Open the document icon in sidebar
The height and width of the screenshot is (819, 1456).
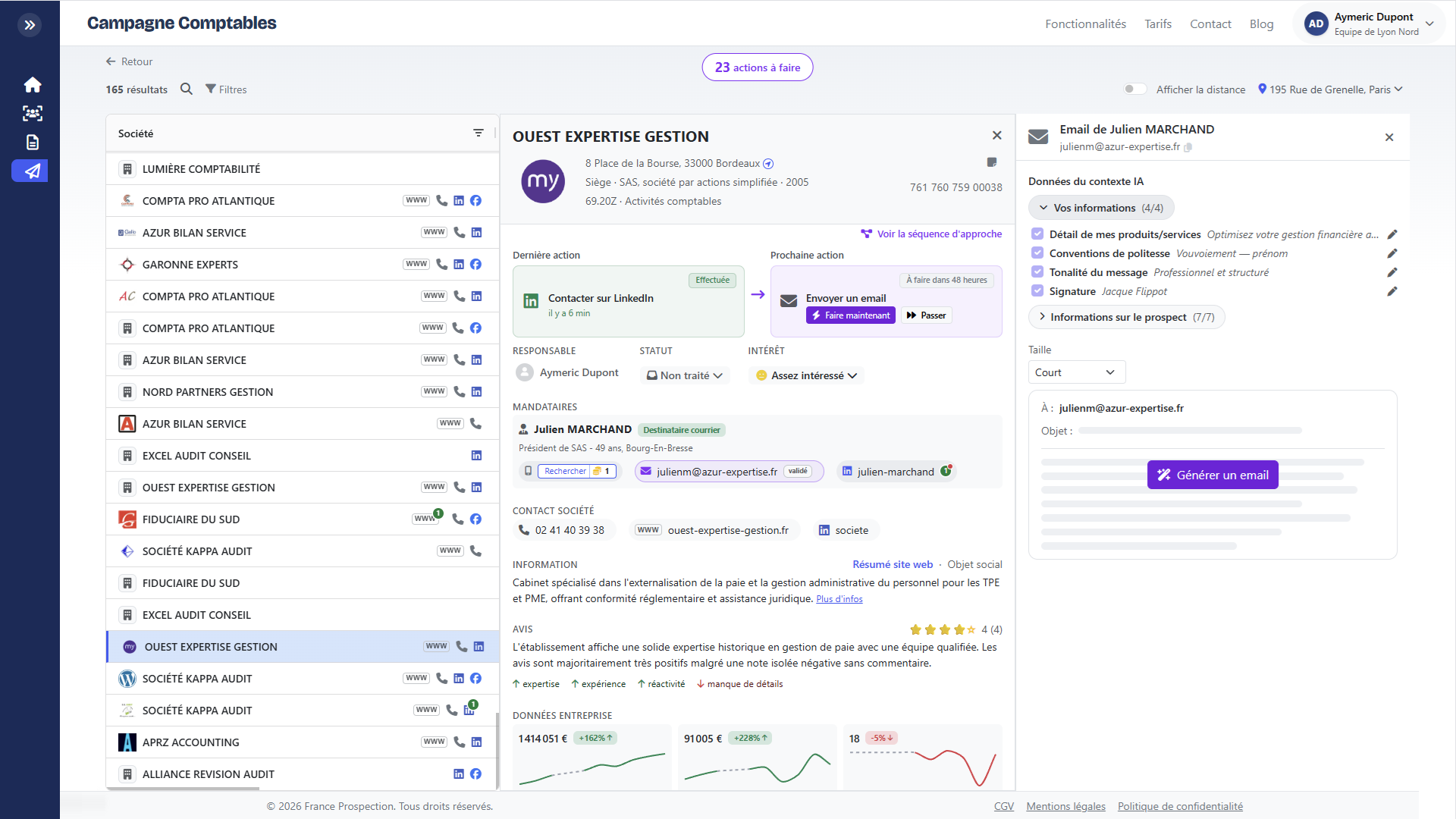coord(32,142)
